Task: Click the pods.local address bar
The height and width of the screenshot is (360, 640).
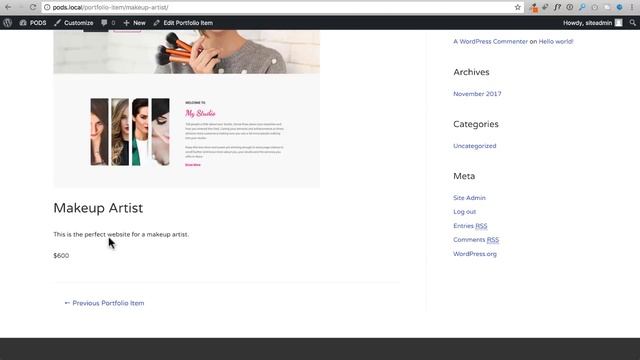Action: coord(282,7)
